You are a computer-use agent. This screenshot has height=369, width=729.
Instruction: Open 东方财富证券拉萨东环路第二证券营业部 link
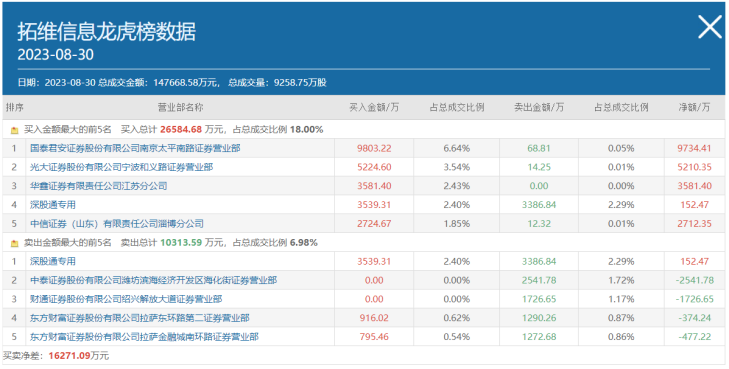[140, 318]
